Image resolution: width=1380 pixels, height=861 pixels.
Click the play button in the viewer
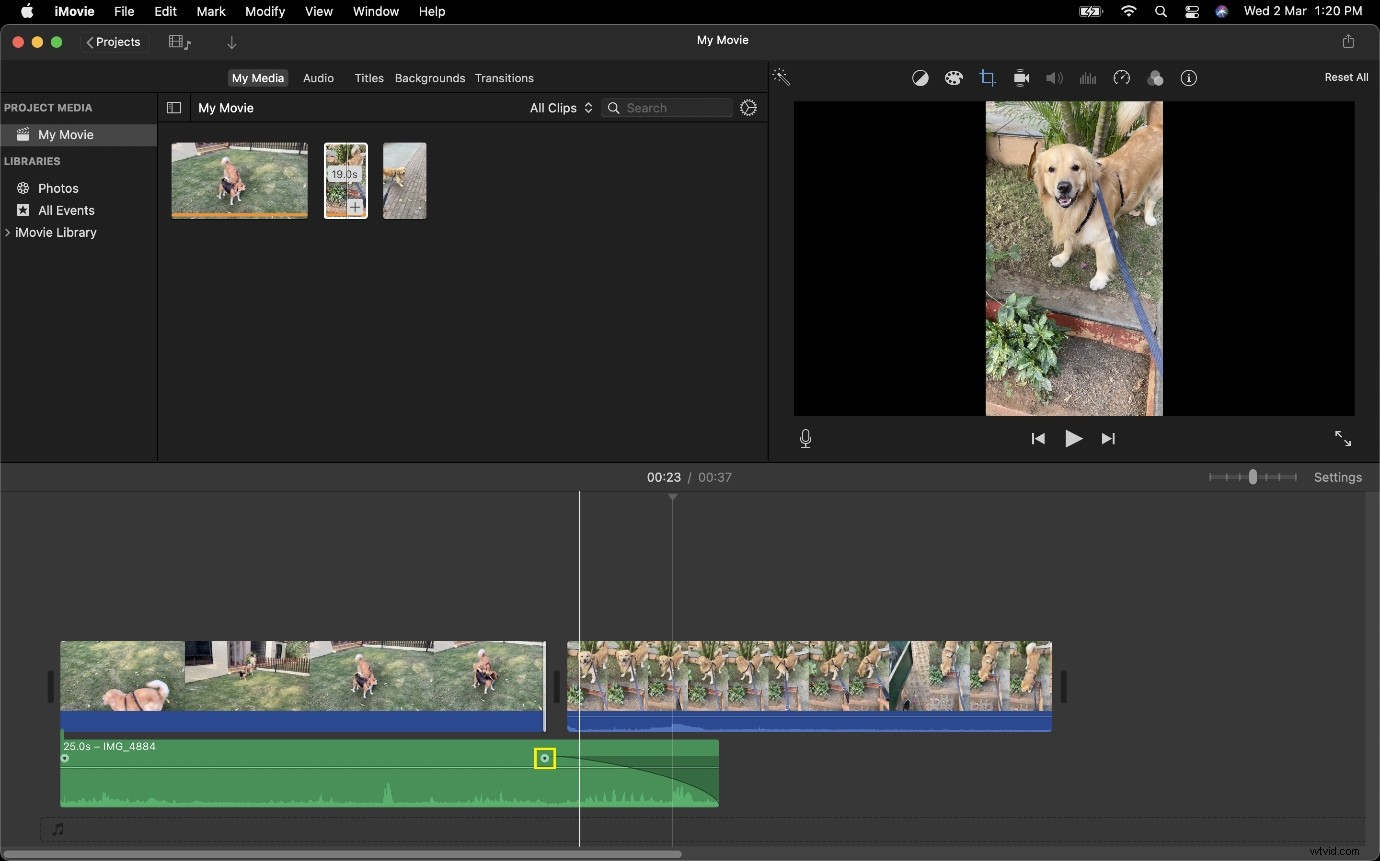1073,439
